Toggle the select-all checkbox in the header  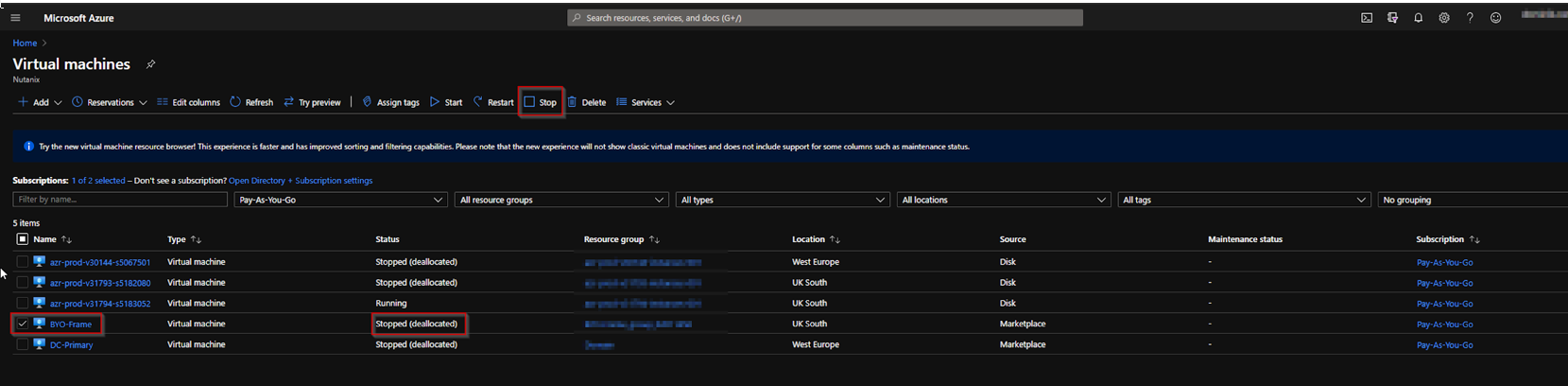tap(23, 239)
